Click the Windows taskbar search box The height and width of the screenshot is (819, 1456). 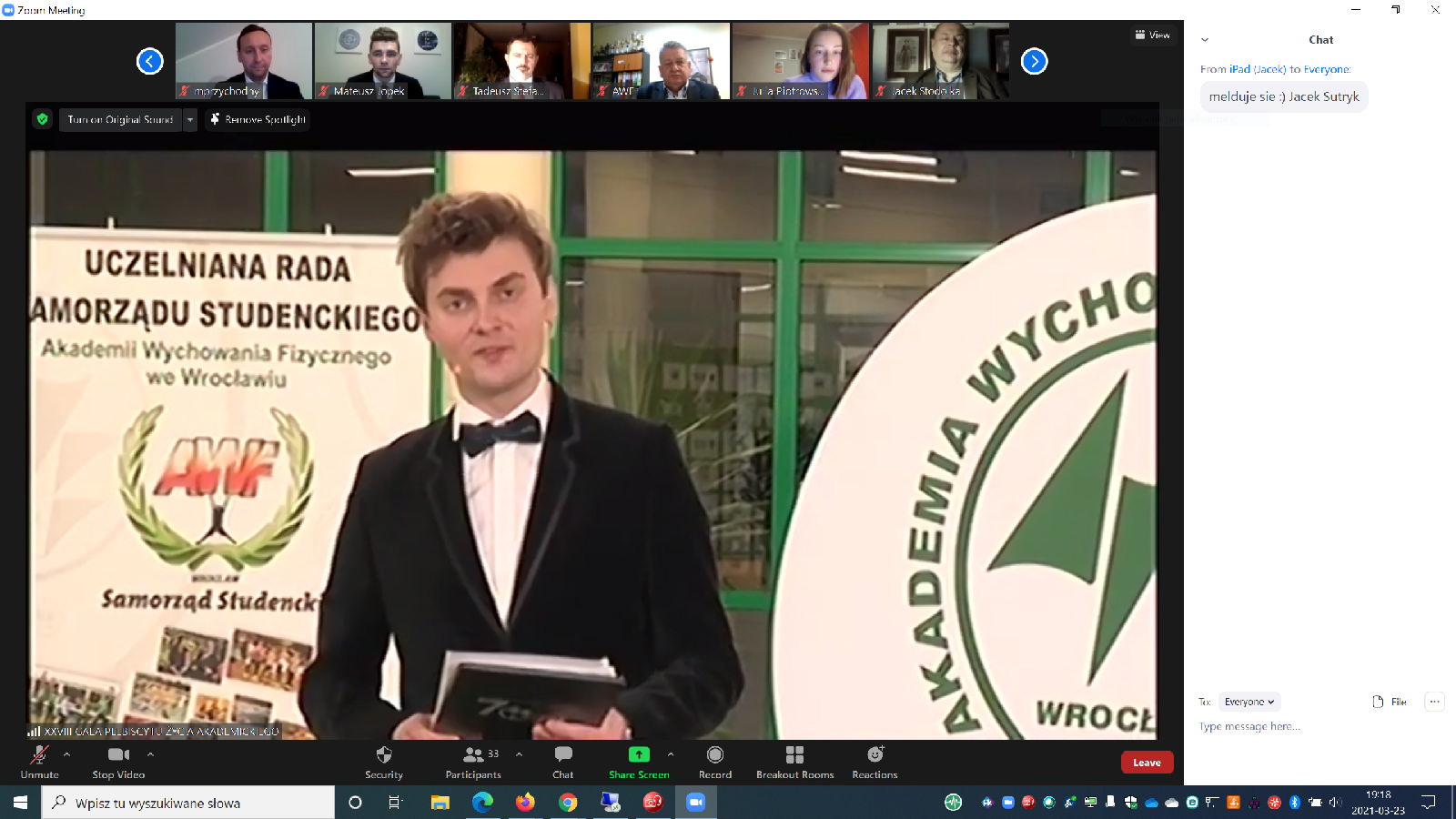pos(188,803)
